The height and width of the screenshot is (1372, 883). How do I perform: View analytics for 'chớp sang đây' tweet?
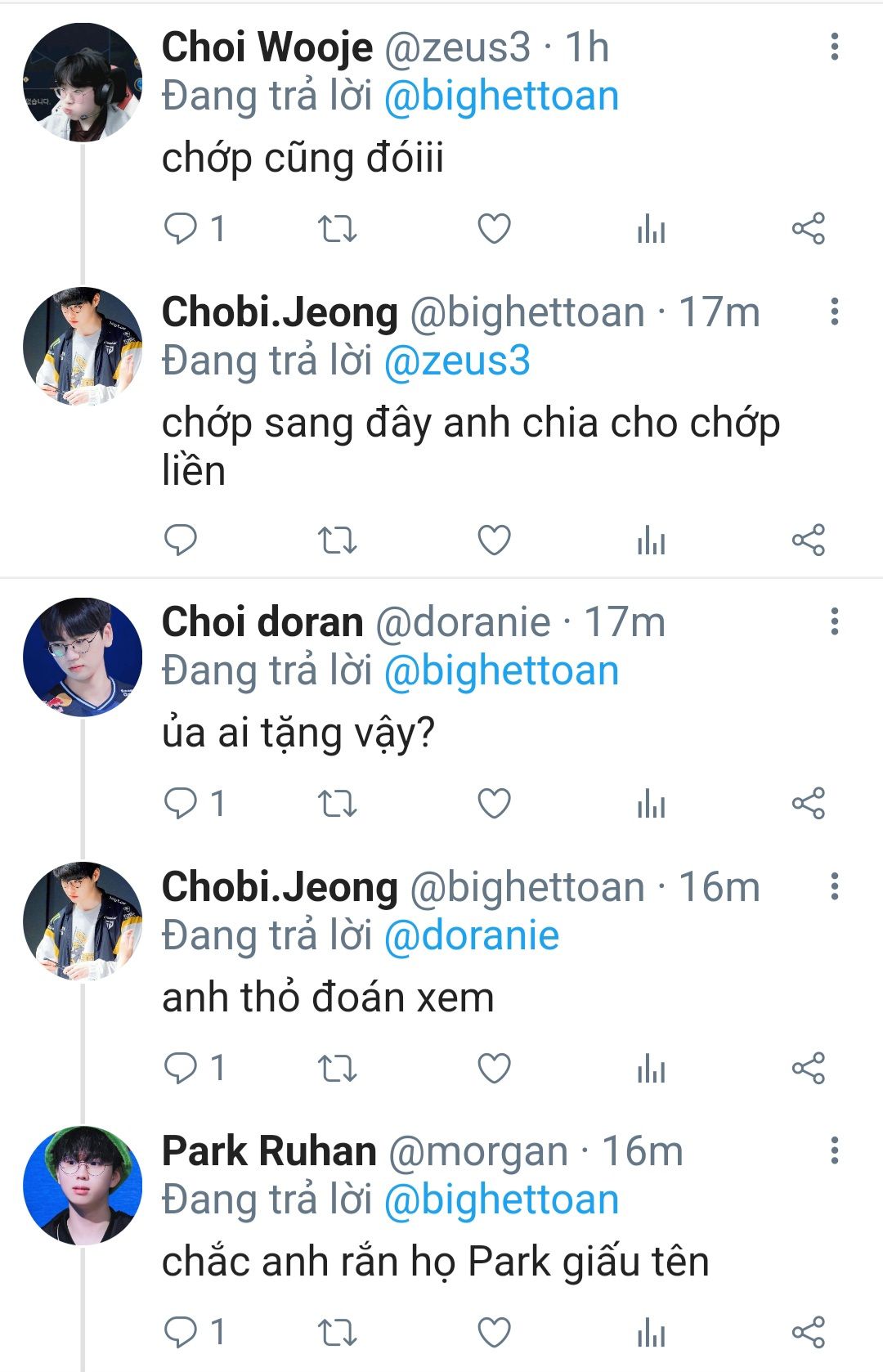651,540
